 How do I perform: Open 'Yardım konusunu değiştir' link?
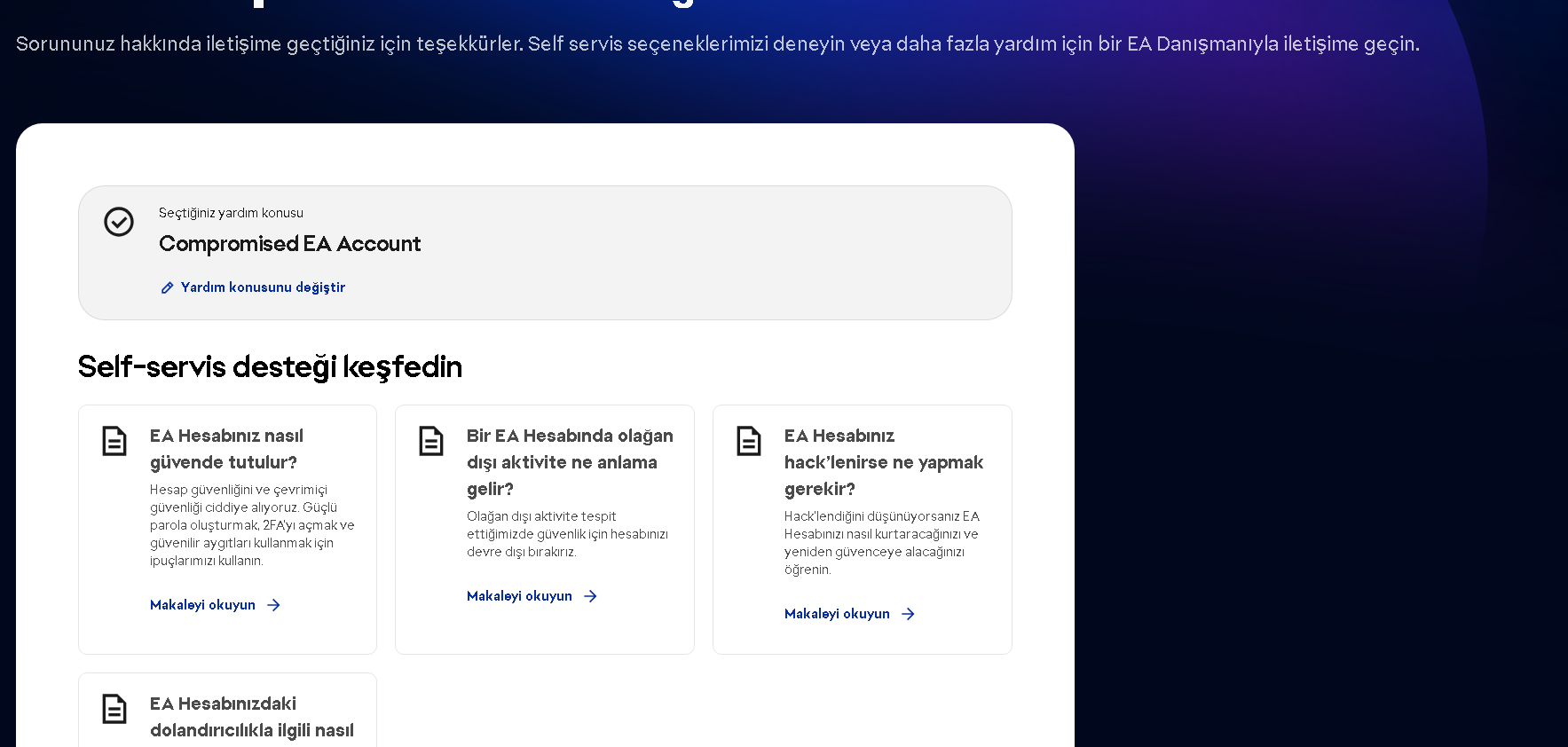(x=263, y=287)
